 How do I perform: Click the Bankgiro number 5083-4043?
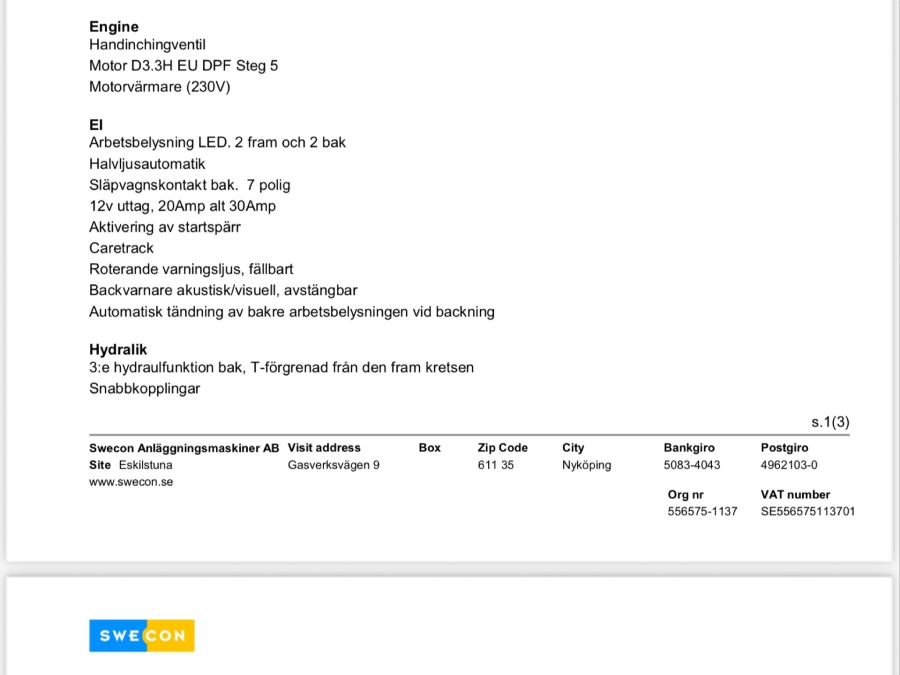pos(692,465)
